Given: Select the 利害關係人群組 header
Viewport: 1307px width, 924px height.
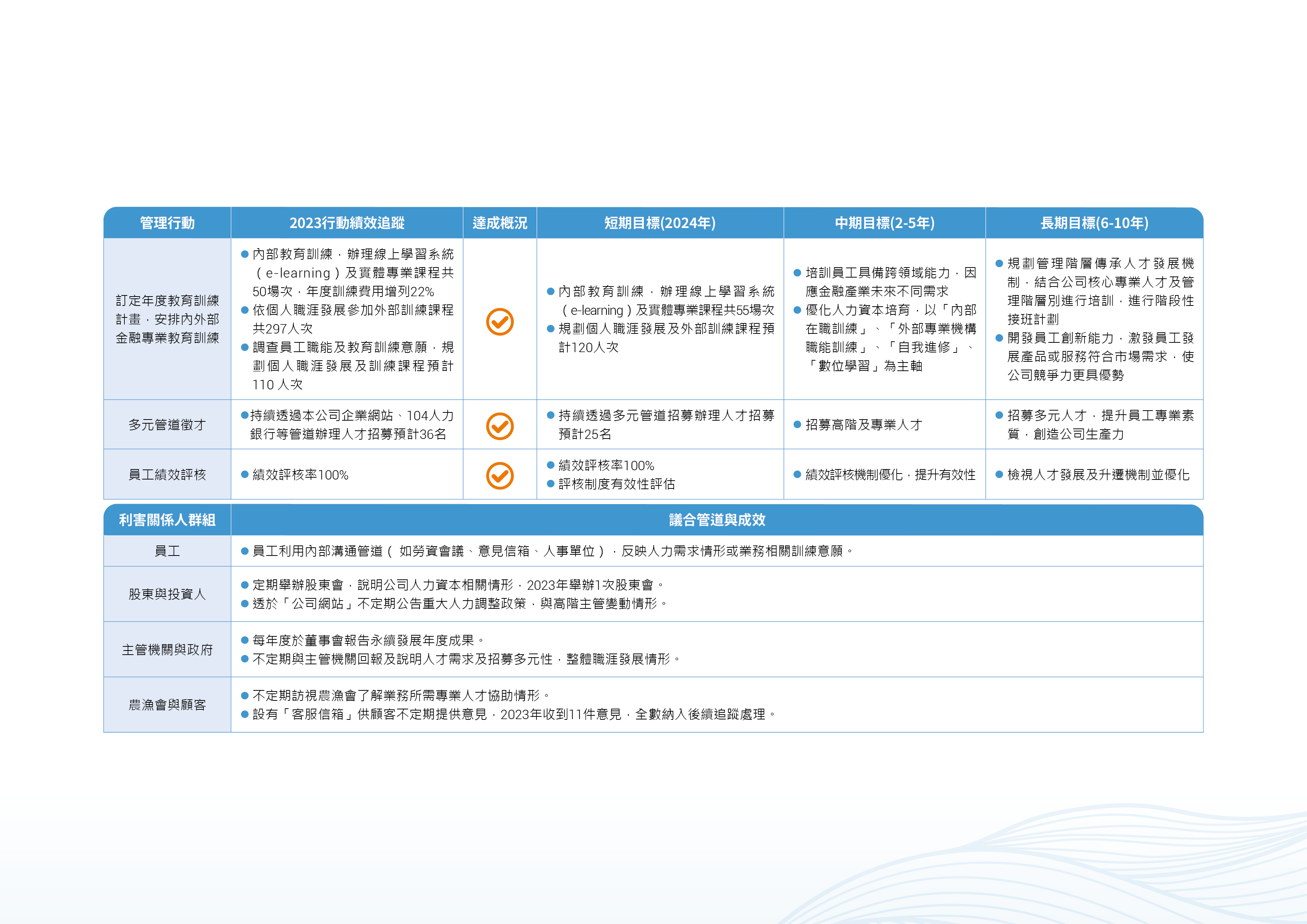Looking at the screenshot, I should coord(167,520).
